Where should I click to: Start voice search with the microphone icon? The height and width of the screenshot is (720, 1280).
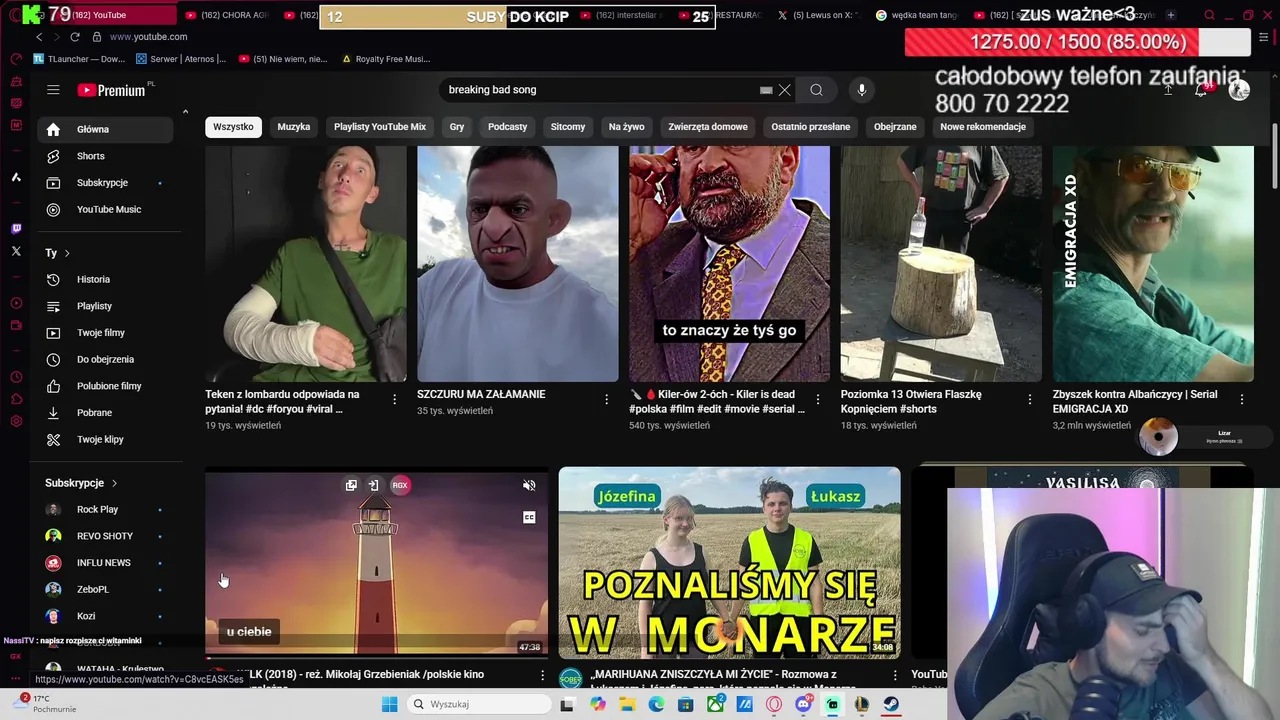[862, 90]
